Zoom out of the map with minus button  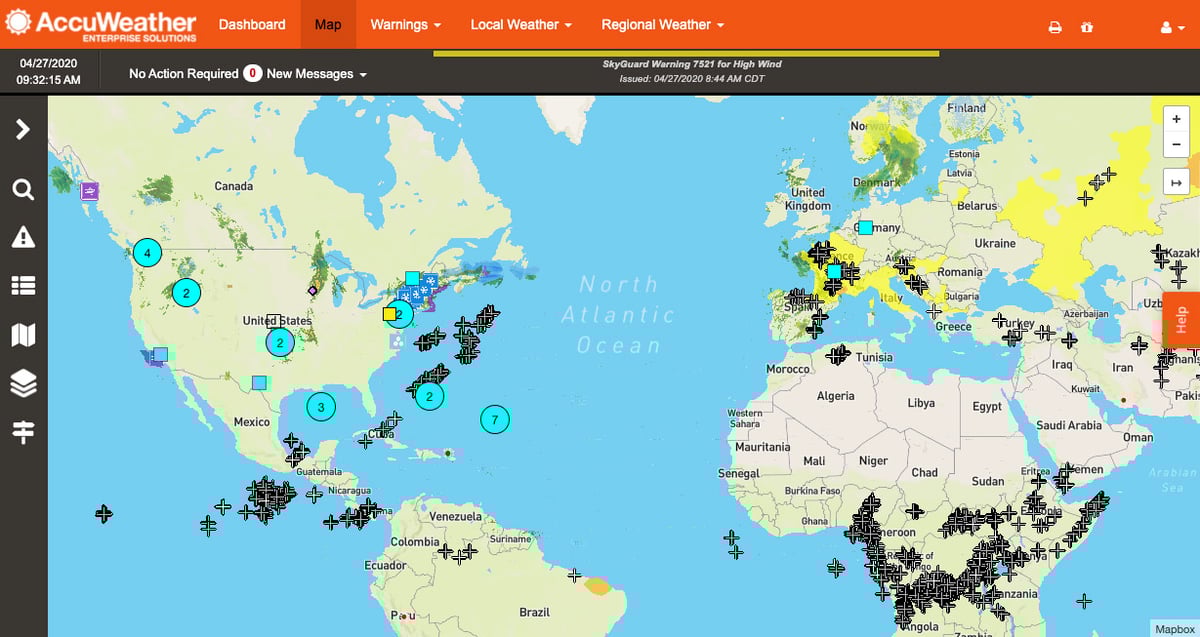(x=1177, y=144)
